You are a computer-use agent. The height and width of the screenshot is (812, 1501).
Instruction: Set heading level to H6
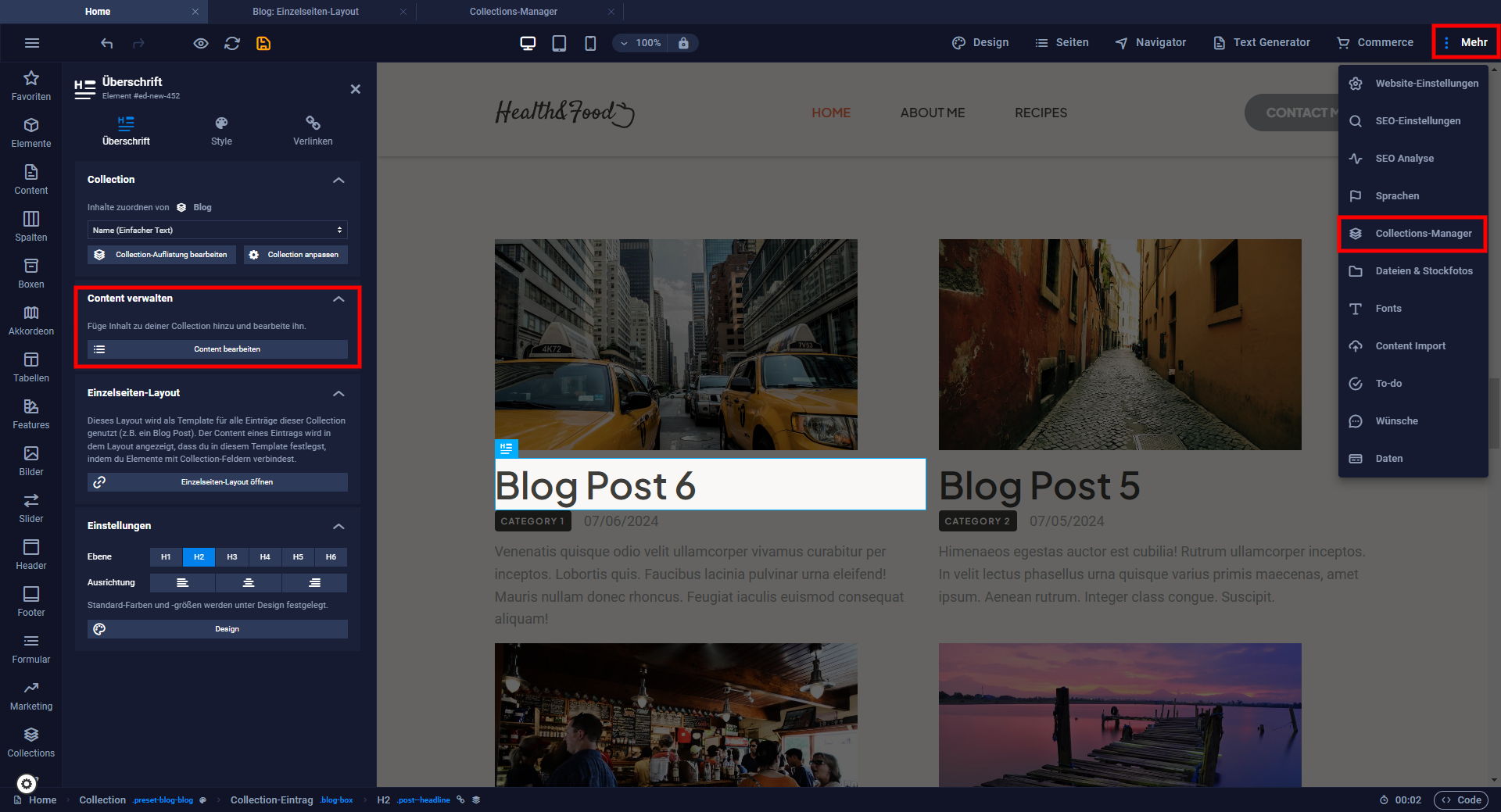point(331,557)
